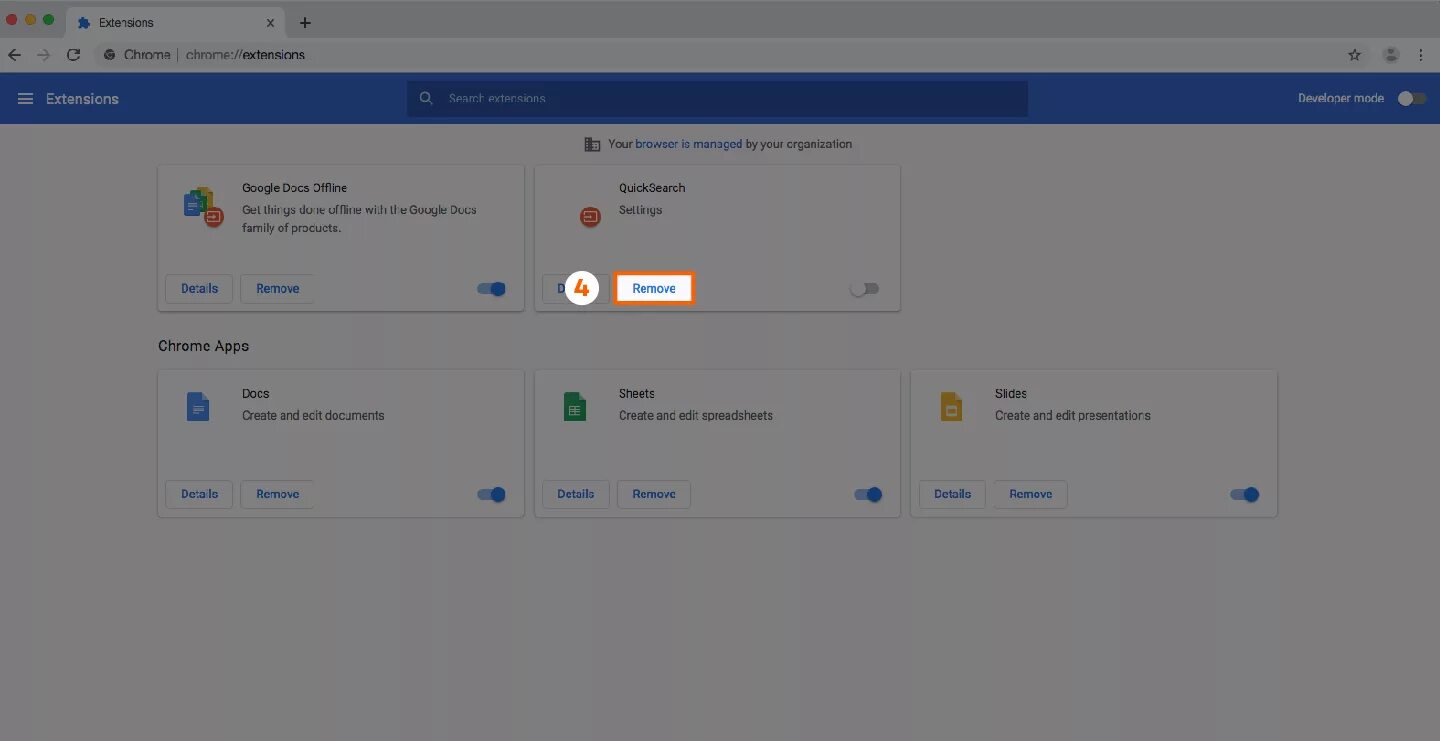Open Details for the Slides app
The width and height of the screenshot is (1440, 741).
(x=952, y=494)
